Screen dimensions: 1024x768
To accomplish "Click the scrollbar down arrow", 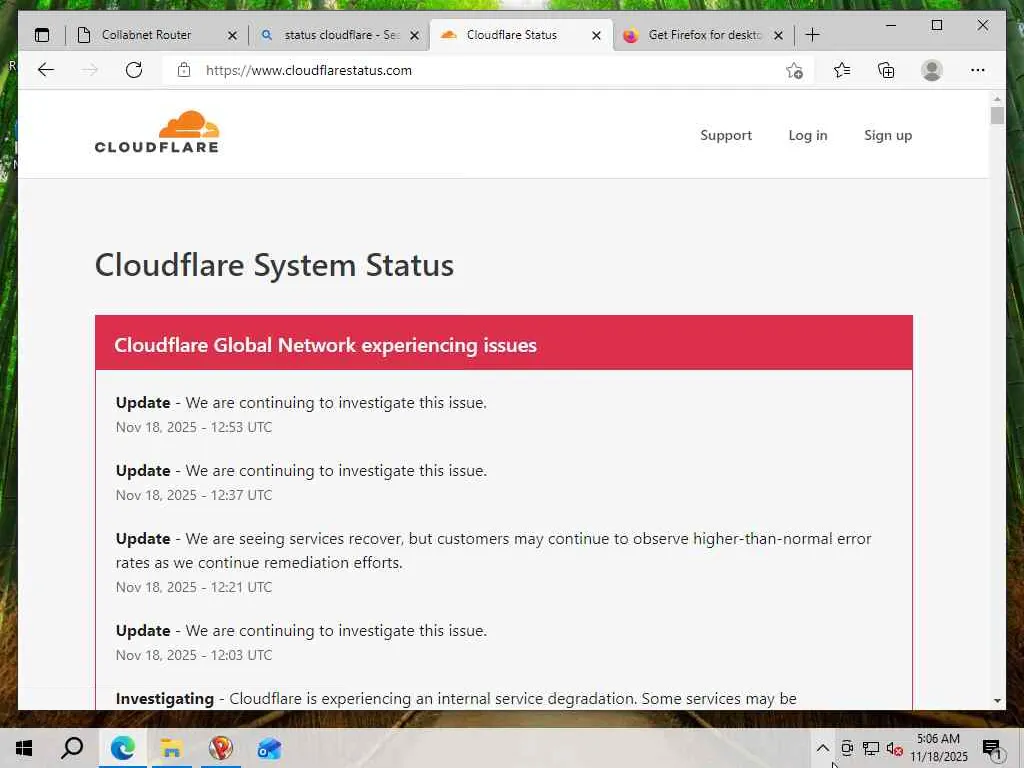I will pyautogui.click(x=997, y=701).
